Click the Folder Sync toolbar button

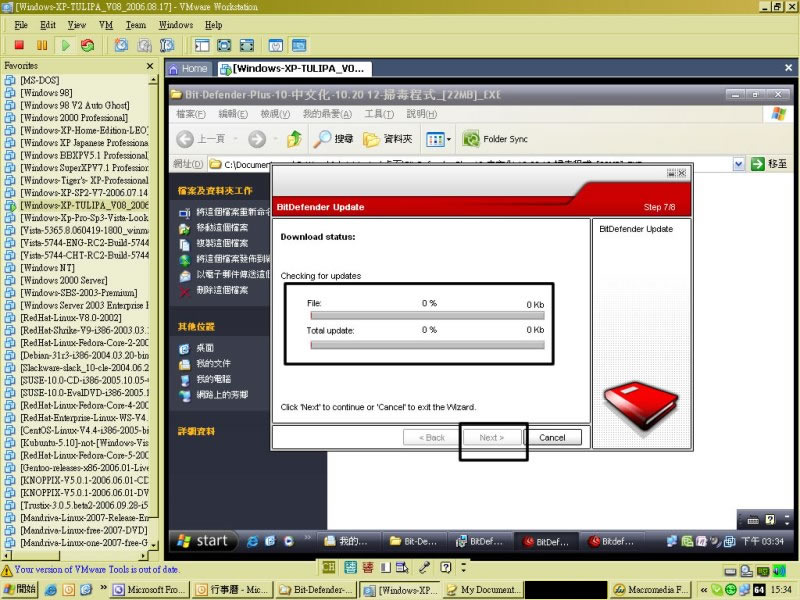point(494,139)
